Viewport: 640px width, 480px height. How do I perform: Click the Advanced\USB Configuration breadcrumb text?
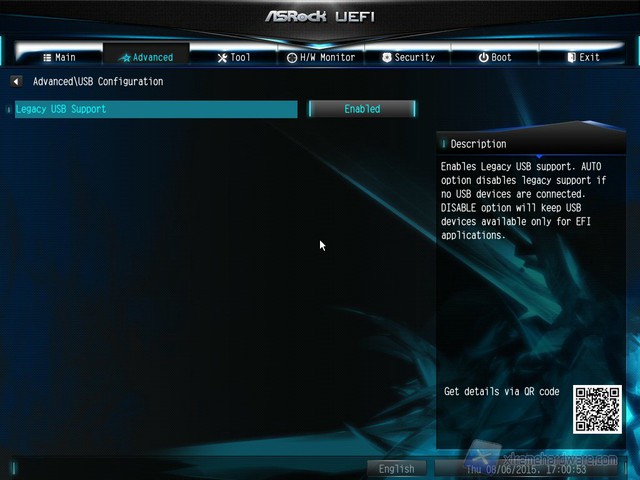98,81
